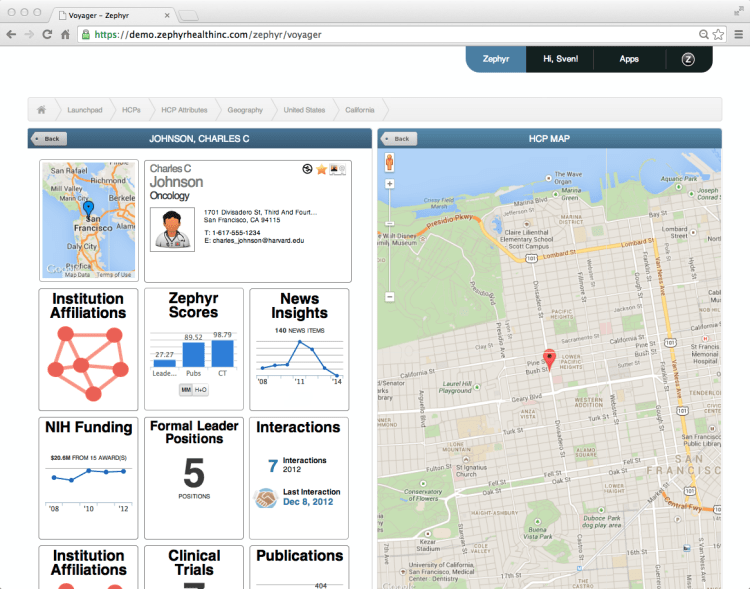
Task: Open the Apps menu
Action: 629,59
